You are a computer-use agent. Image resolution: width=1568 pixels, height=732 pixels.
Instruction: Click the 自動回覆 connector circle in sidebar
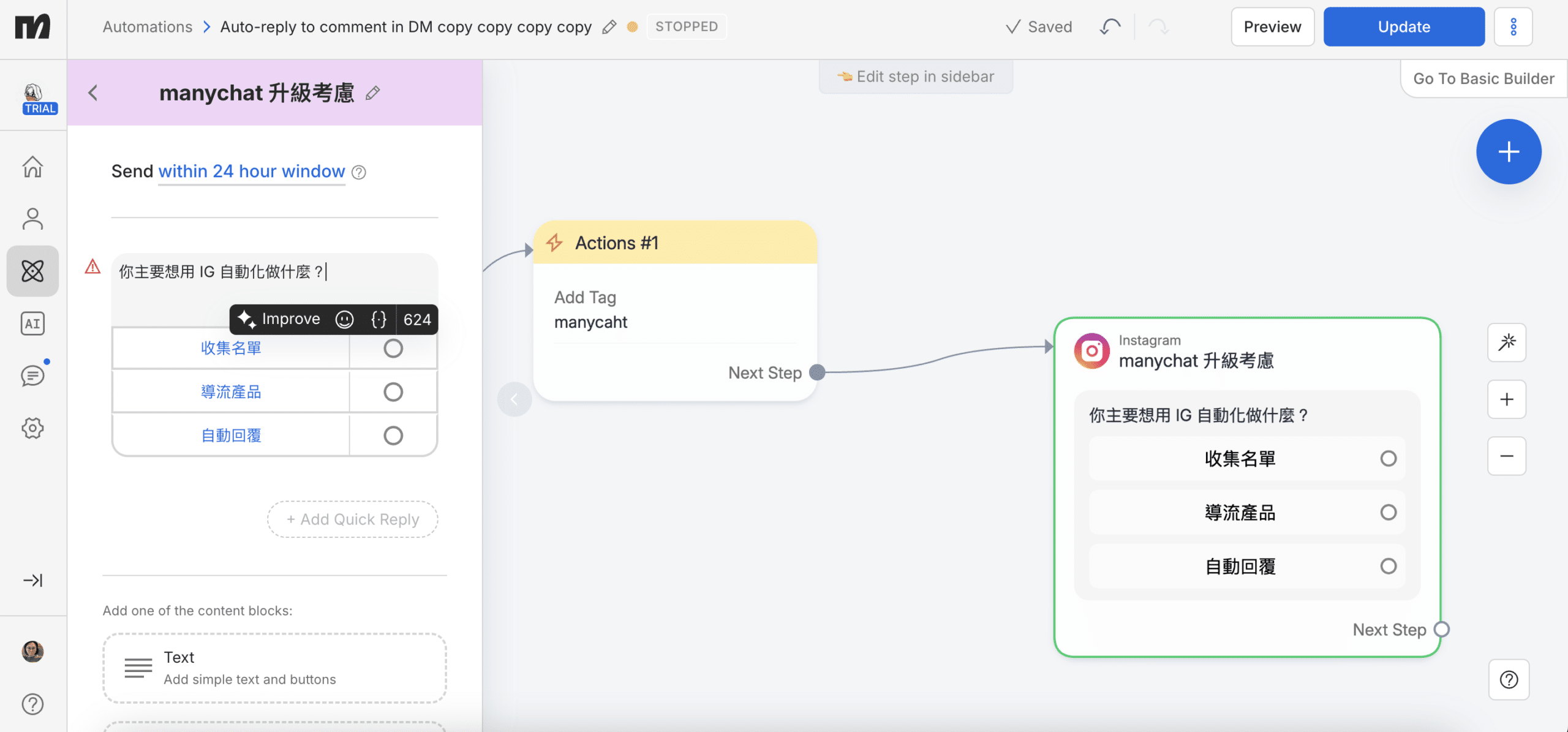point(393,436)
